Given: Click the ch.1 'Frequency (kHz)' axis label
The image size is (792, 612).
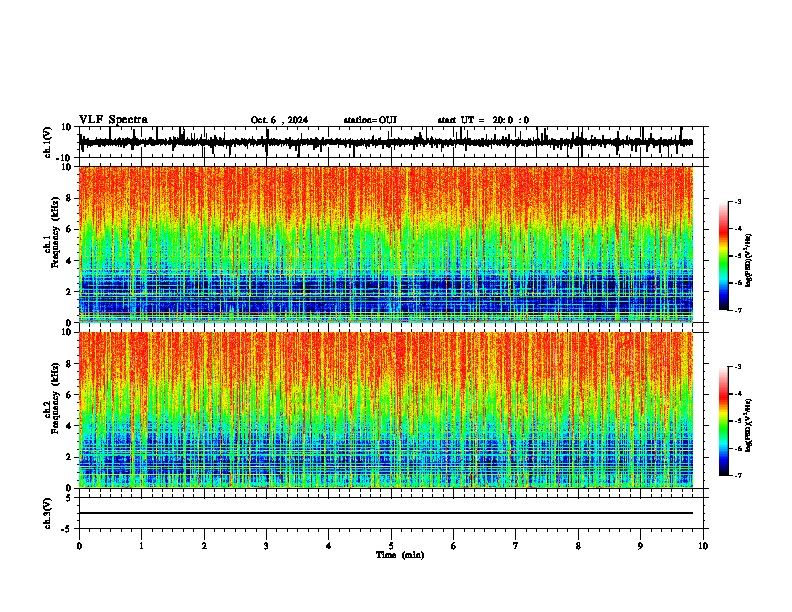Looking at the screenshot, I should (x=55, y=233).
